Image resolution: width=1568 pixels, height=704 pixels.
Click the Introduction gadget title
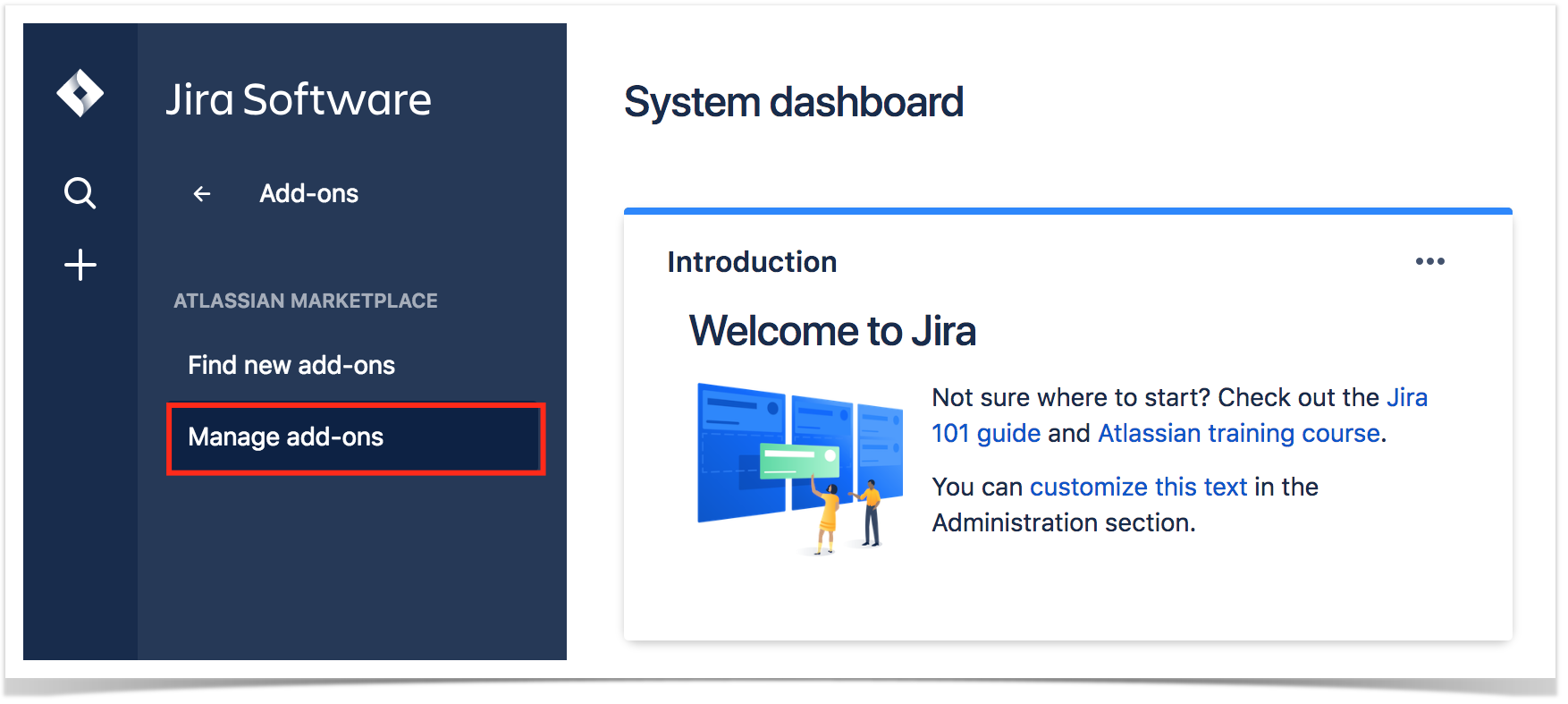(x=752, y=262)
